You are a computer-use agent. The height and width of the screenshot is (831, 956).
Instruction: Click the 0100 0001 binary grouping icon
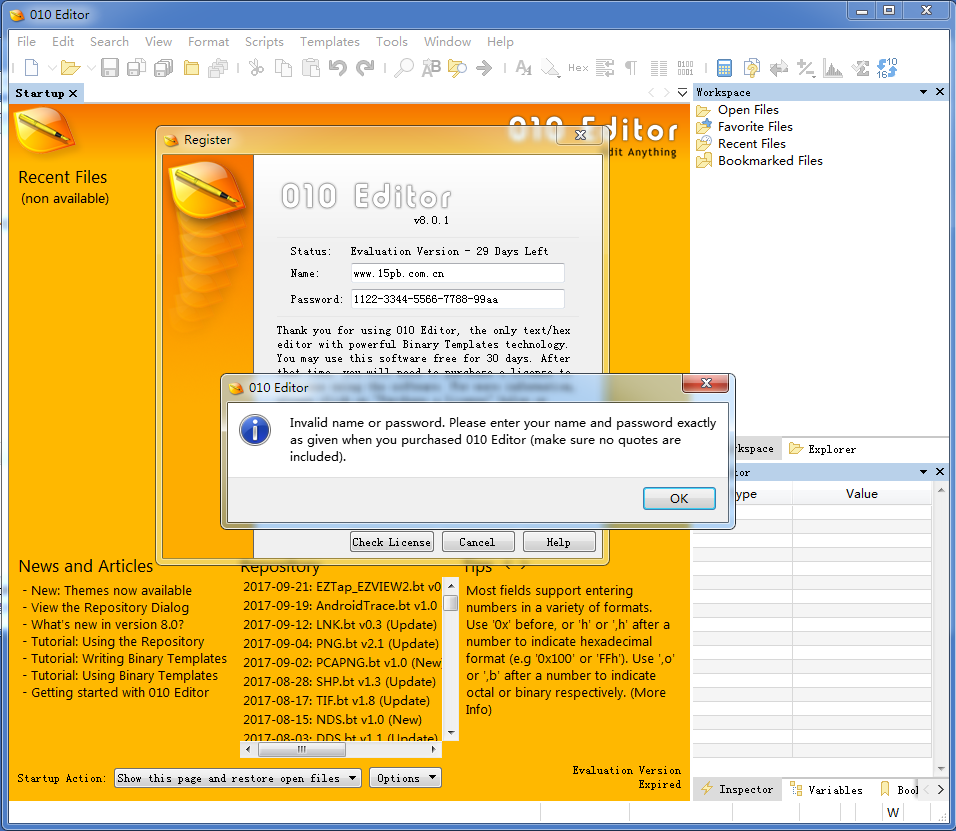click(685, 68)
